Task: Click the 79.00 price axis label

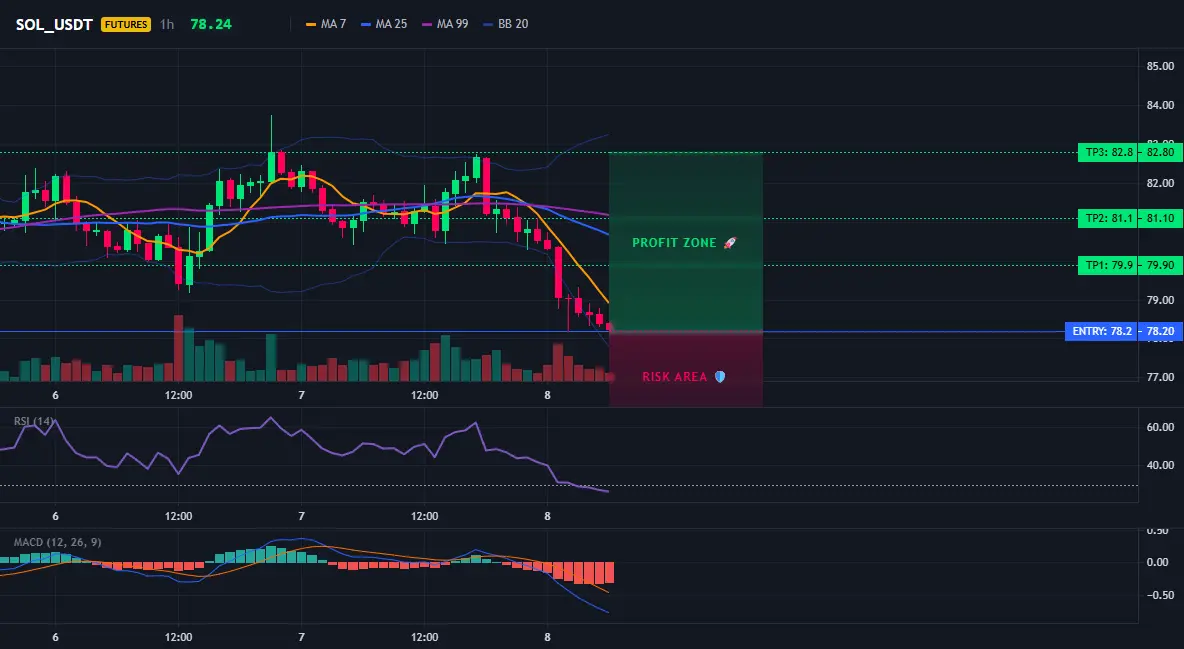Action: [x=1161, y=300]
